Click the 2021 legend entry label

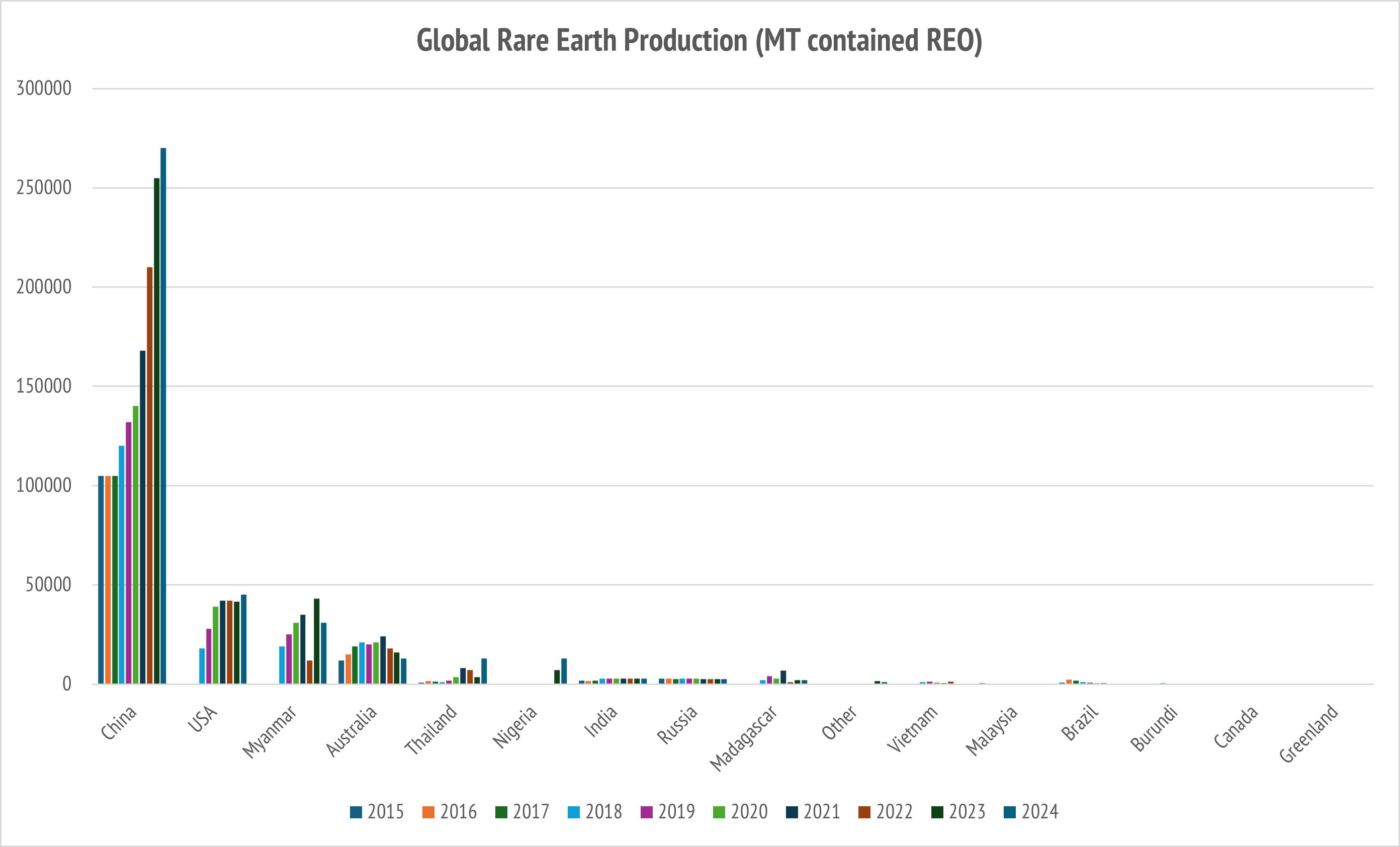click(822, 812)
